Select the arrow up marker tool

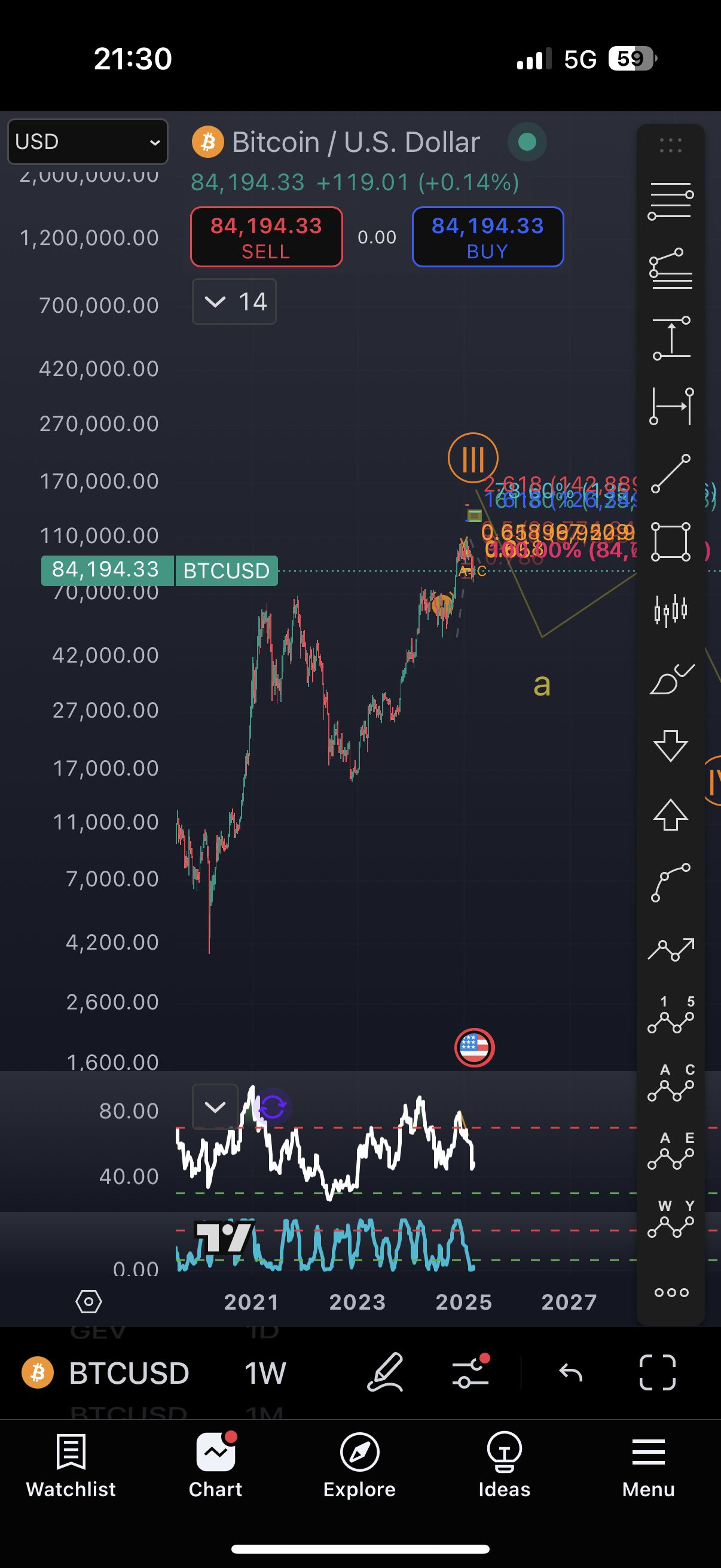[x=671, y=814]
